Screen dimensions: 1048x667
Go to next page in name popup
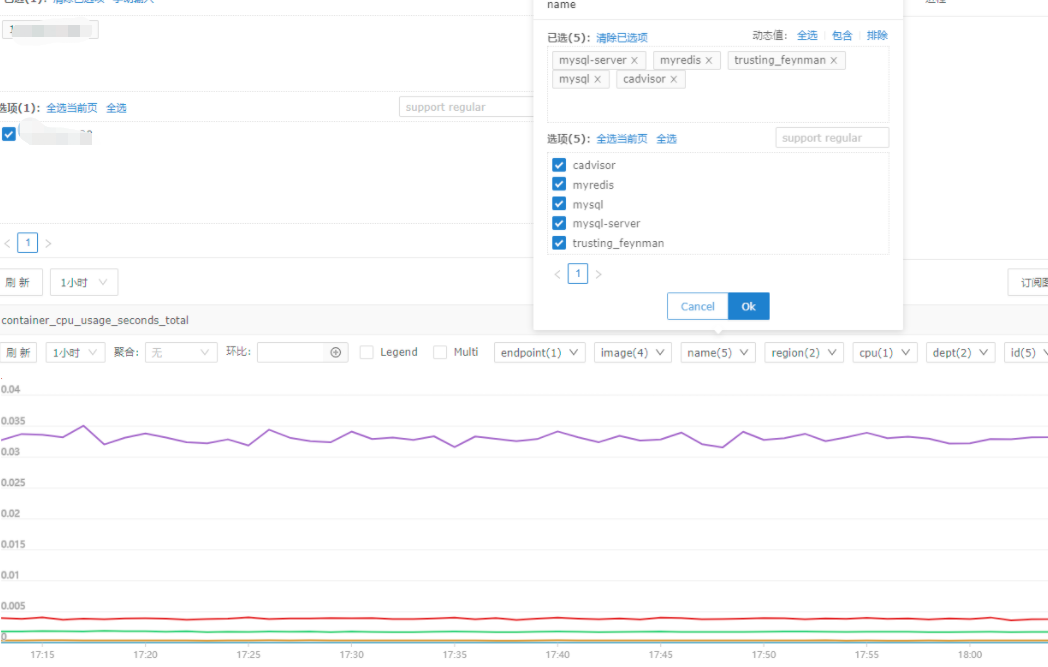tap(599, 274)
